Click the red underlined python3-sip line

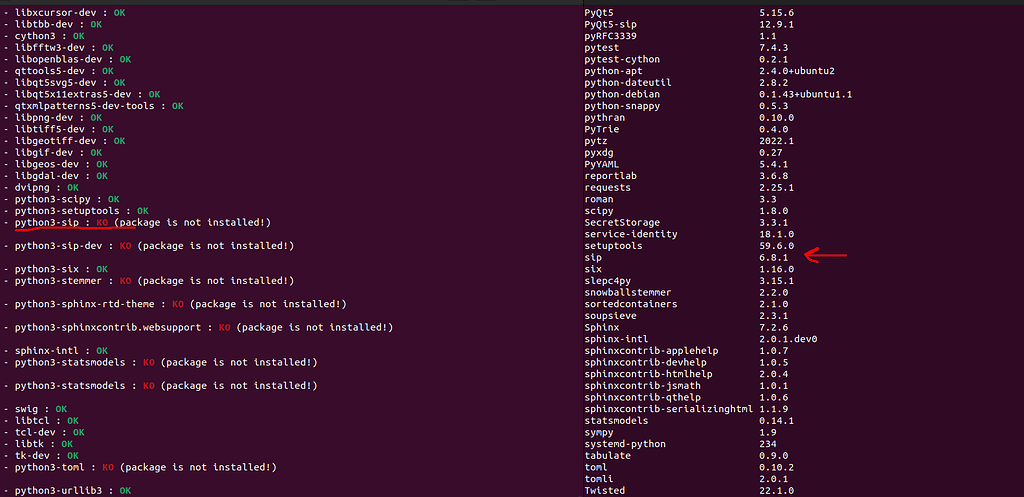(x=137, y=223)
